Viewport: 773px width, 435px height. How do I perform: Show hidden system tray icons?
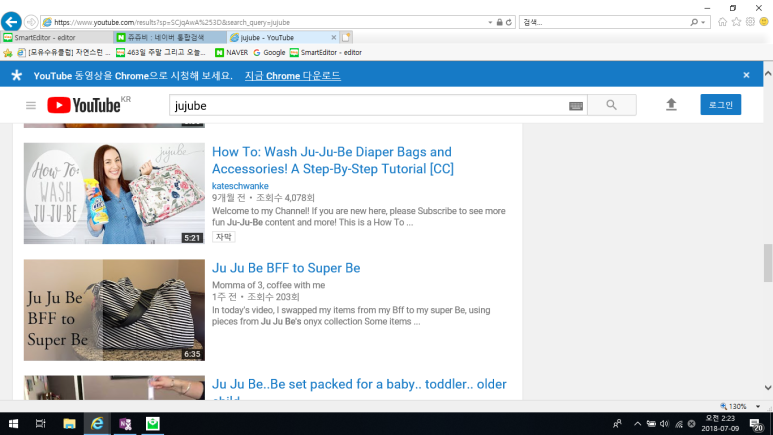pyautogui.click(x=637, y=424)
